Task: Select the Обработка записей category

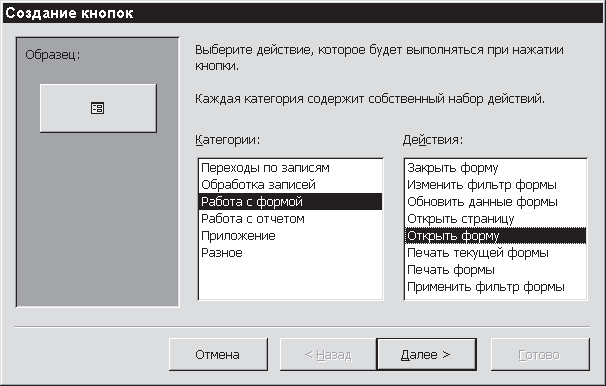Action: (290, 185)
